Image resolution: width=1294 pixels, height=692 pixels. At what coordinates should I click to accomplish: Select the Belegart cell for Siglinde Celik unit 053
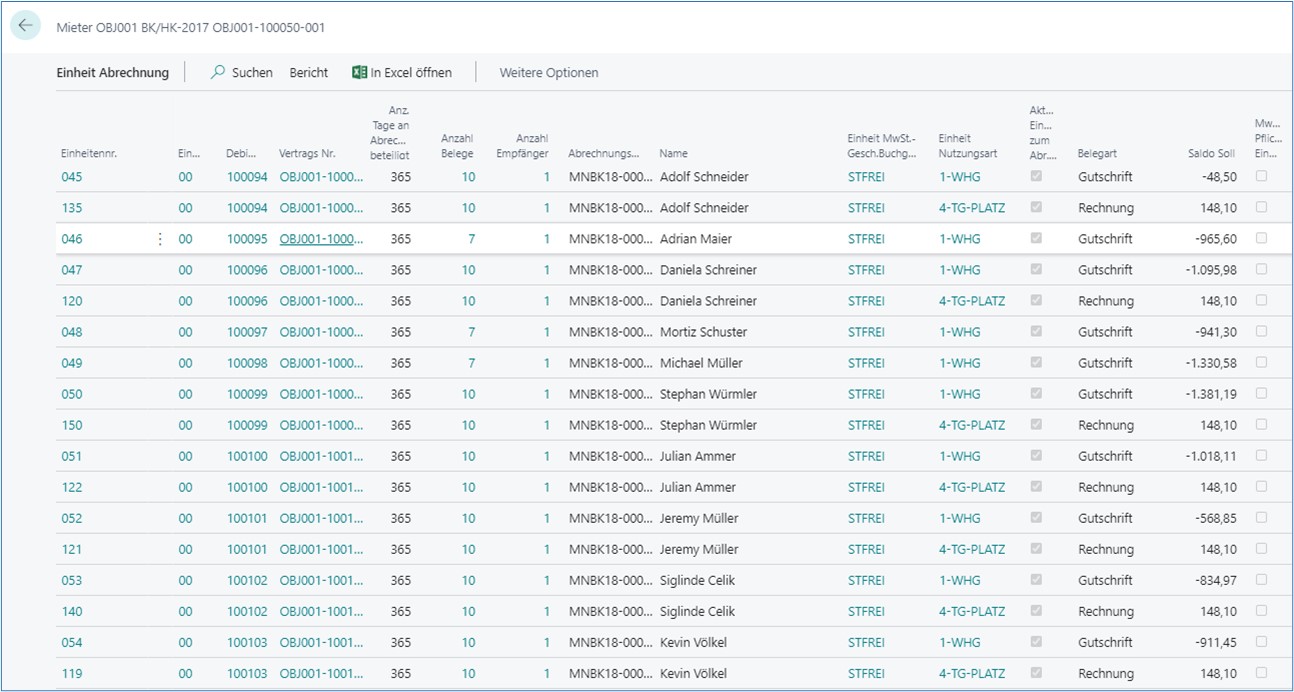1105,580
